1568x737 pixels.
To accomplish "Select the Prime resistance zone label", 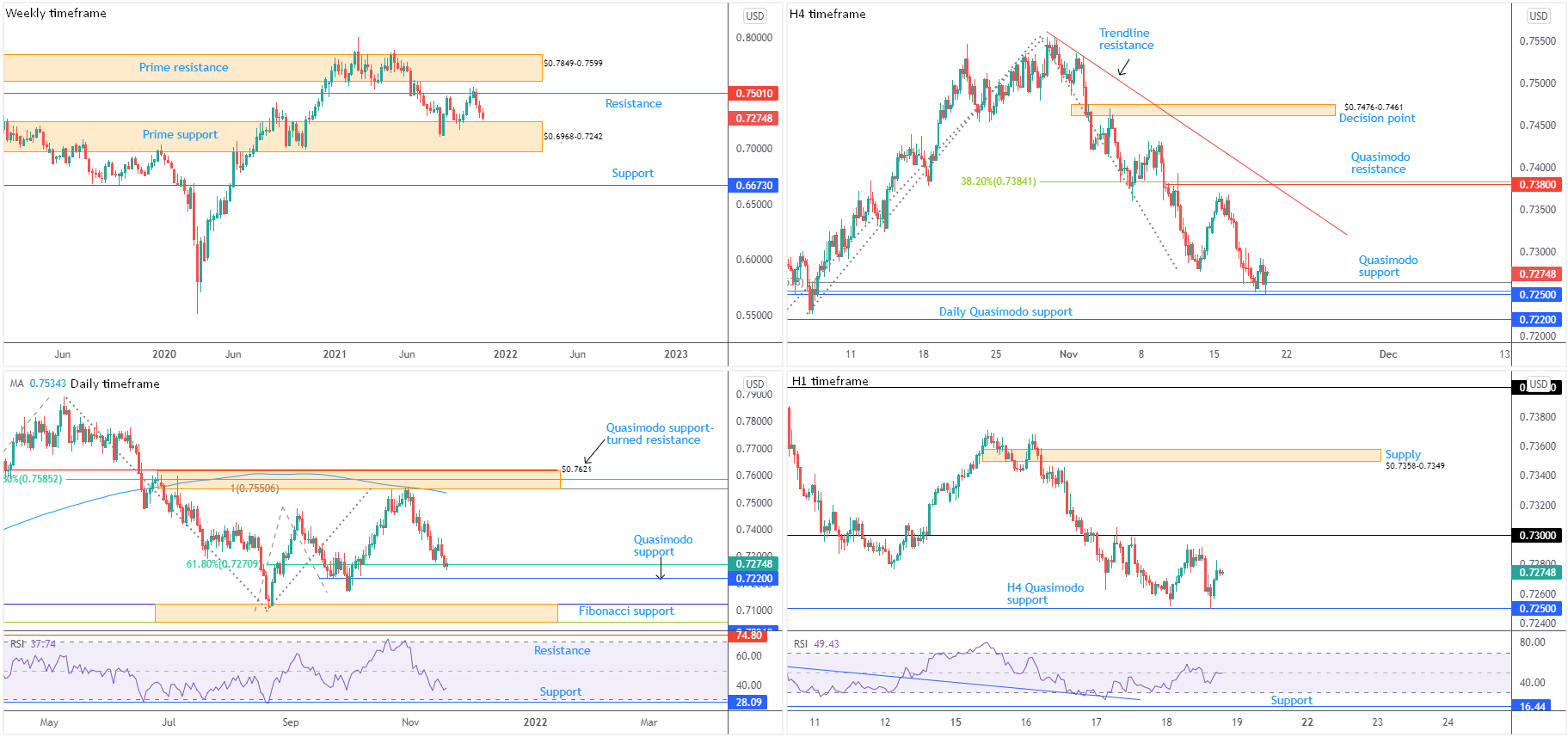I will pyautogui.click(x=183, y=67).
